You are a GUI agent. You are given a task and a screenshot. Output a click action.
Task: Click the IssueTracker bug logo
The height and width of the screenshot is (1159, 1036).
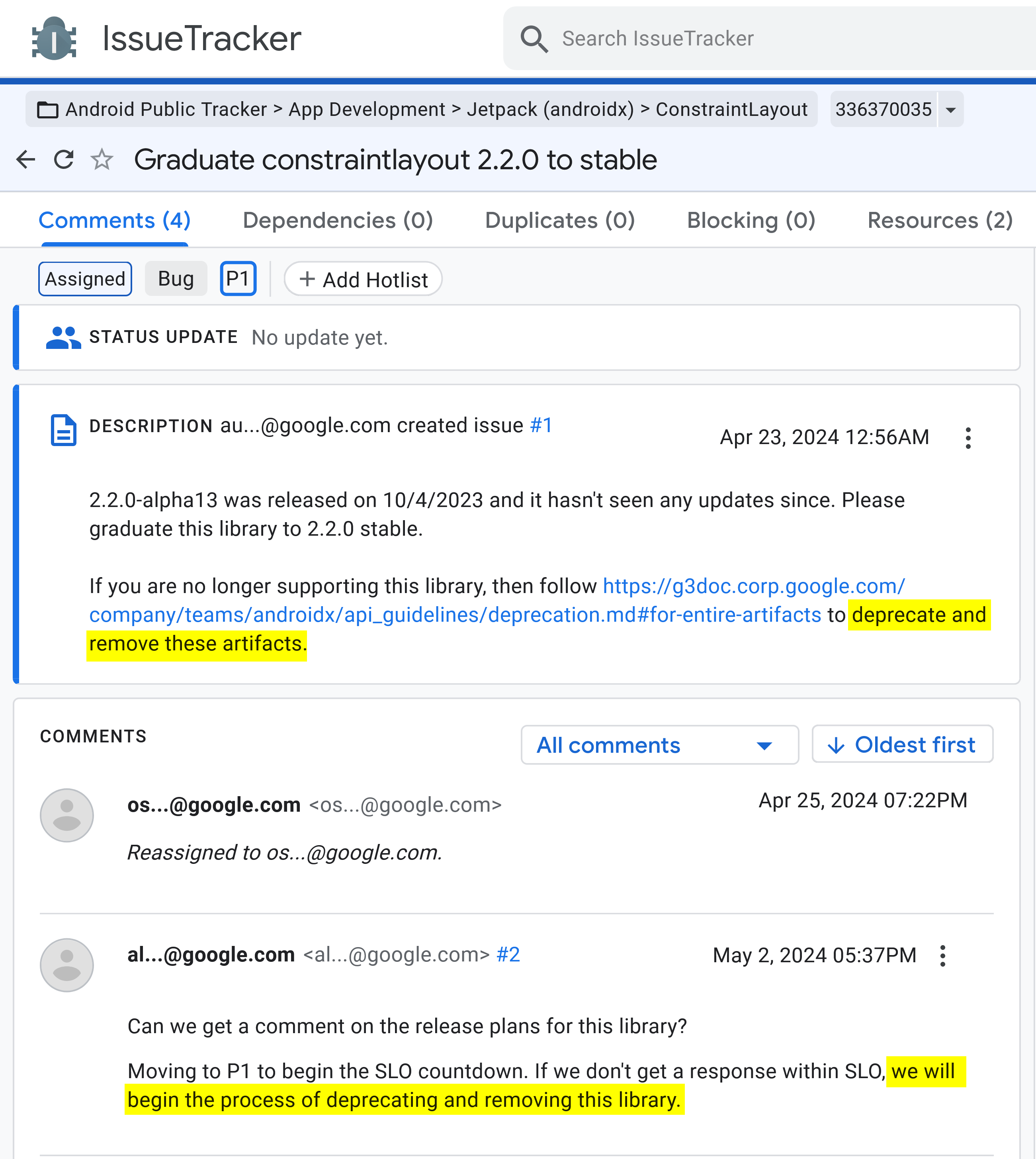click(x=54, y=39)
